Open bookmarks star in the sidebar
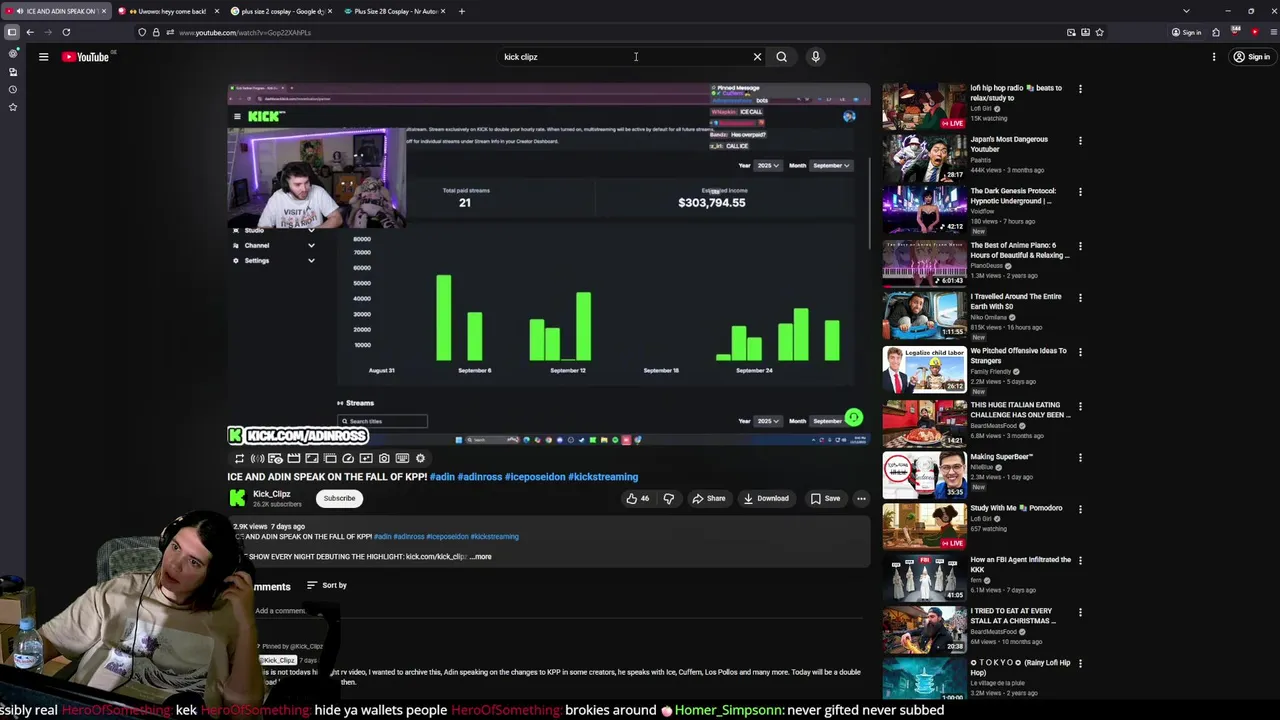Screen dimensions: 1280x720 coord(13,107)
